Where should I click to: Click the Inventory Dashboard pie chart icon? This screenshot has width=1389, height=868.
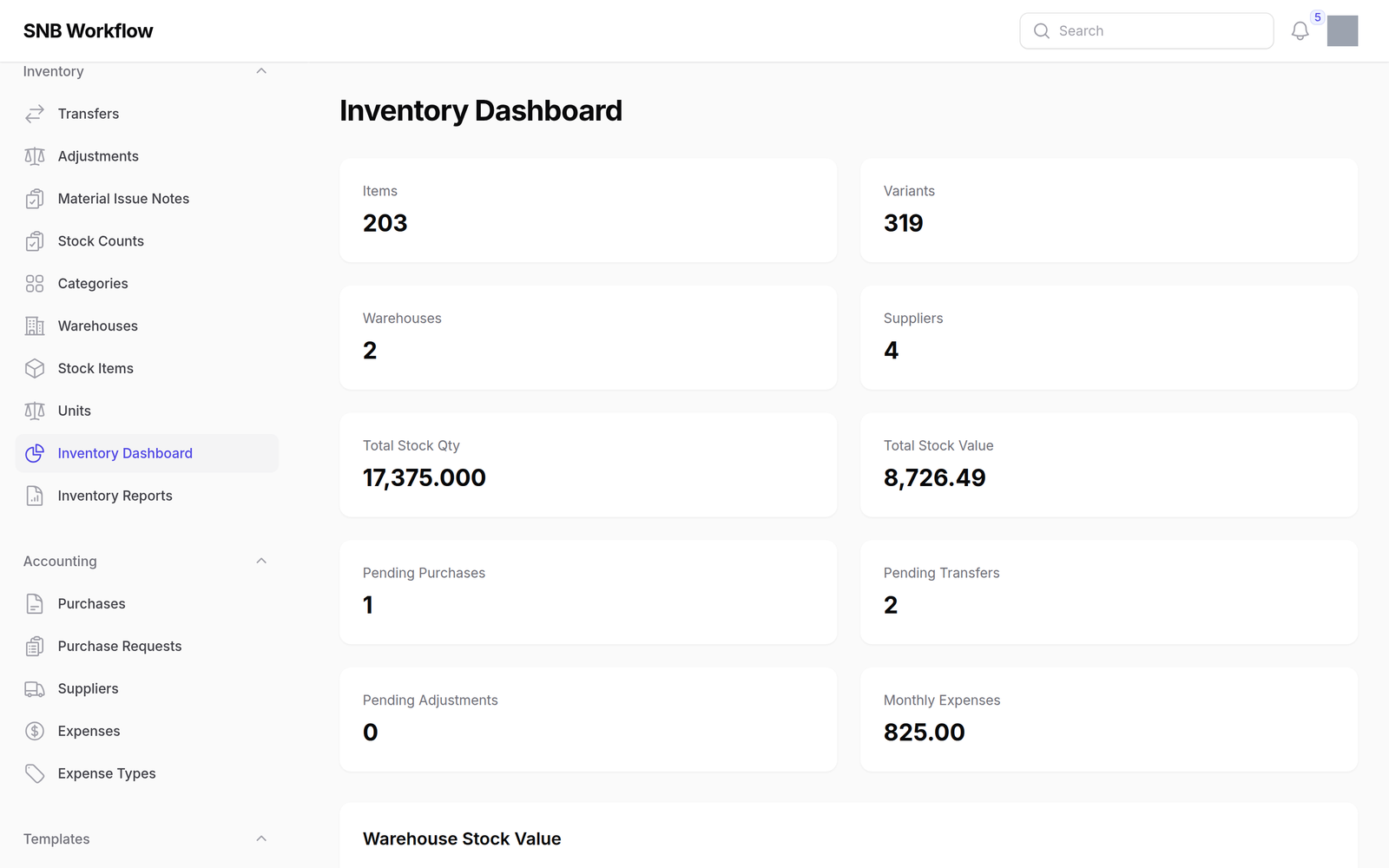[35, 453]
